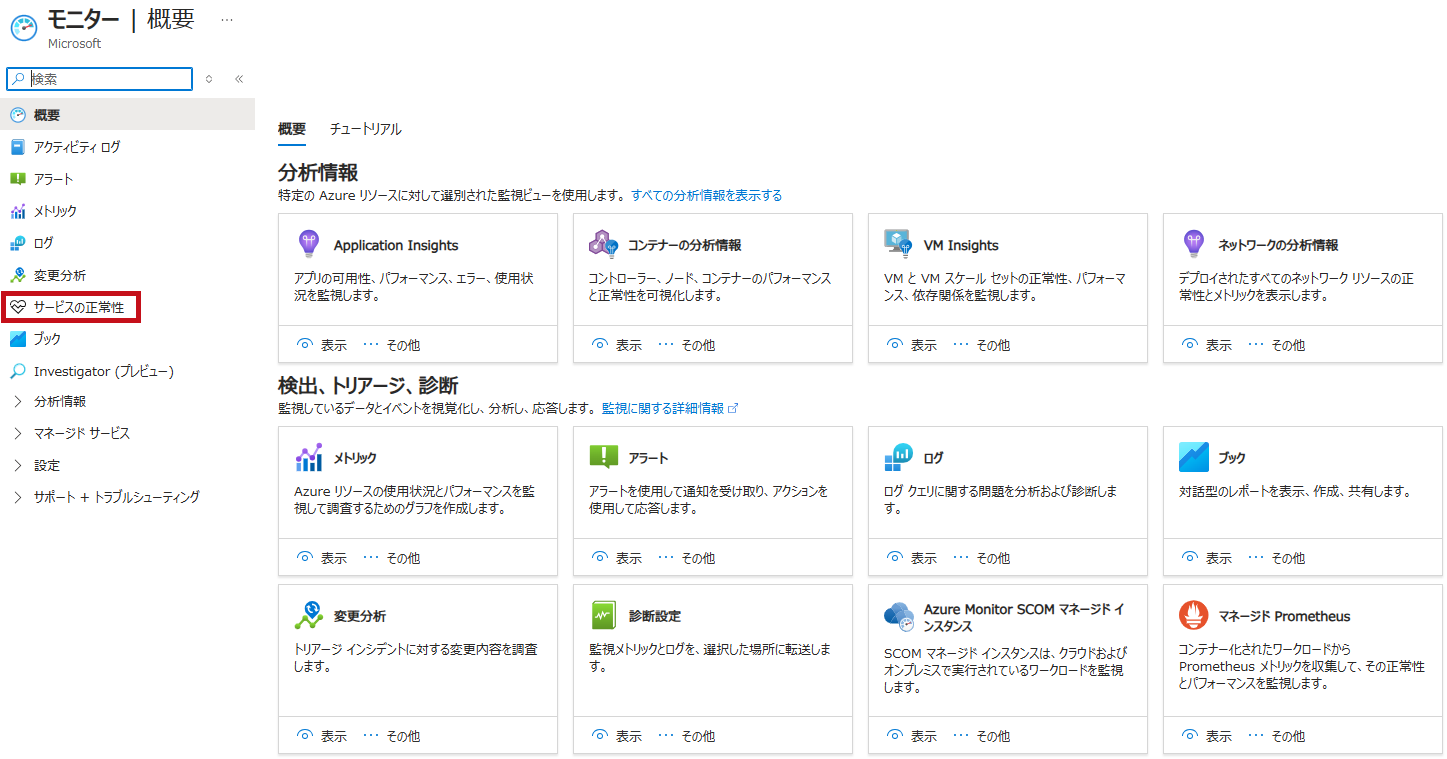Collapse the sidebar with the double-chevron icon
1447x759 pixels.
tap(239, 79)
